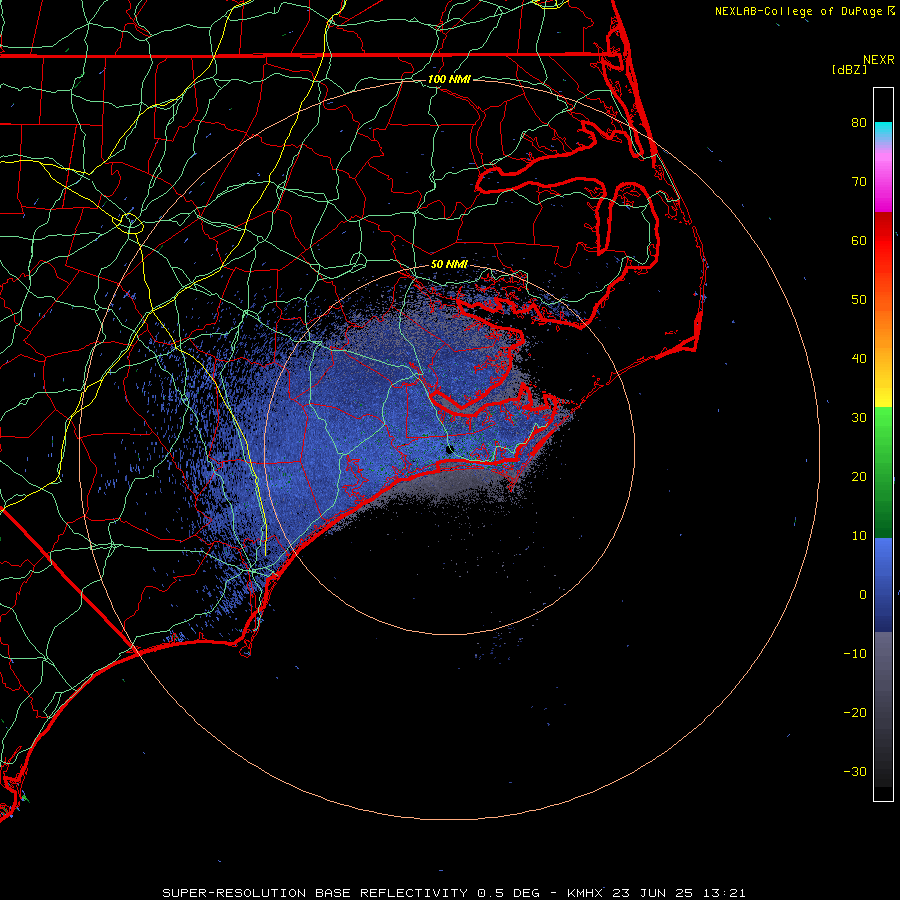Image resolution: width=900 pixels, height=900 pixels.
Task: Select the -20 value on dBZ scale
Action: 855,712
